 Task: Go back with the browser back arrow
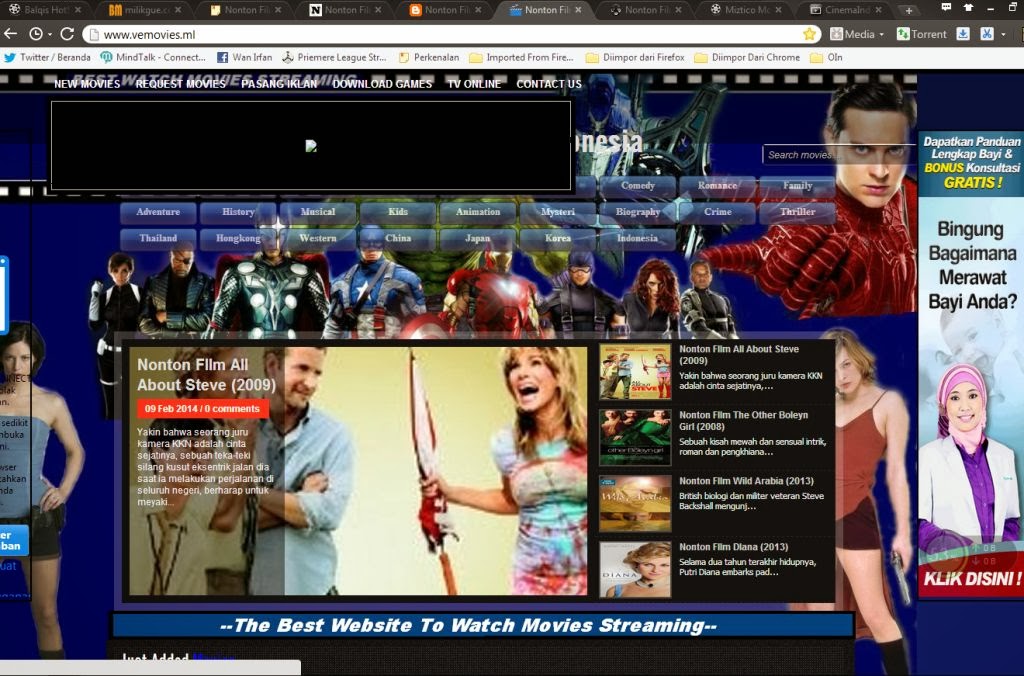10,34
